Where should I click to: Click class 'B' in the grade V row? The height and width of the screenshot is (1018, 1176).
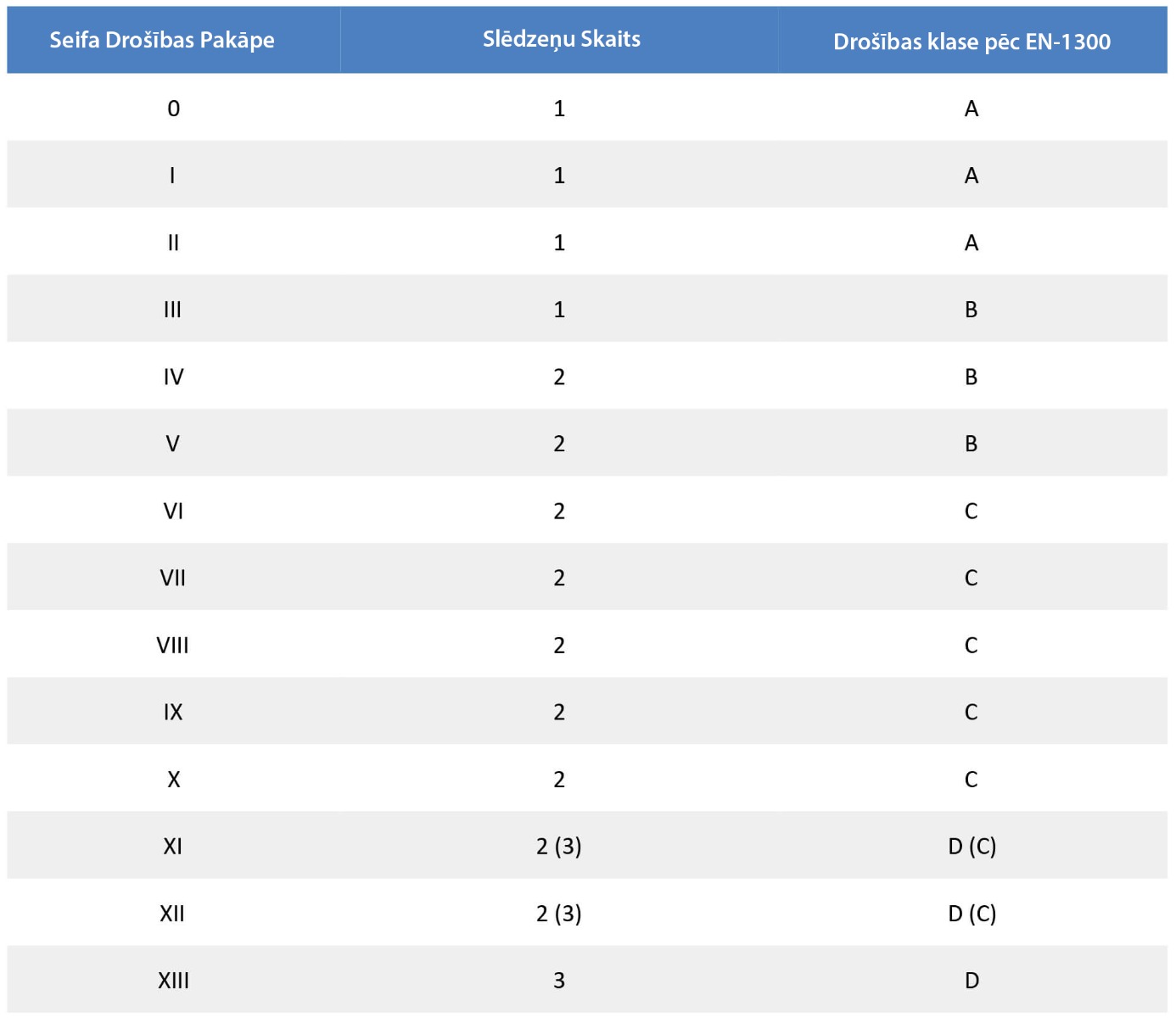coord(972,444)
